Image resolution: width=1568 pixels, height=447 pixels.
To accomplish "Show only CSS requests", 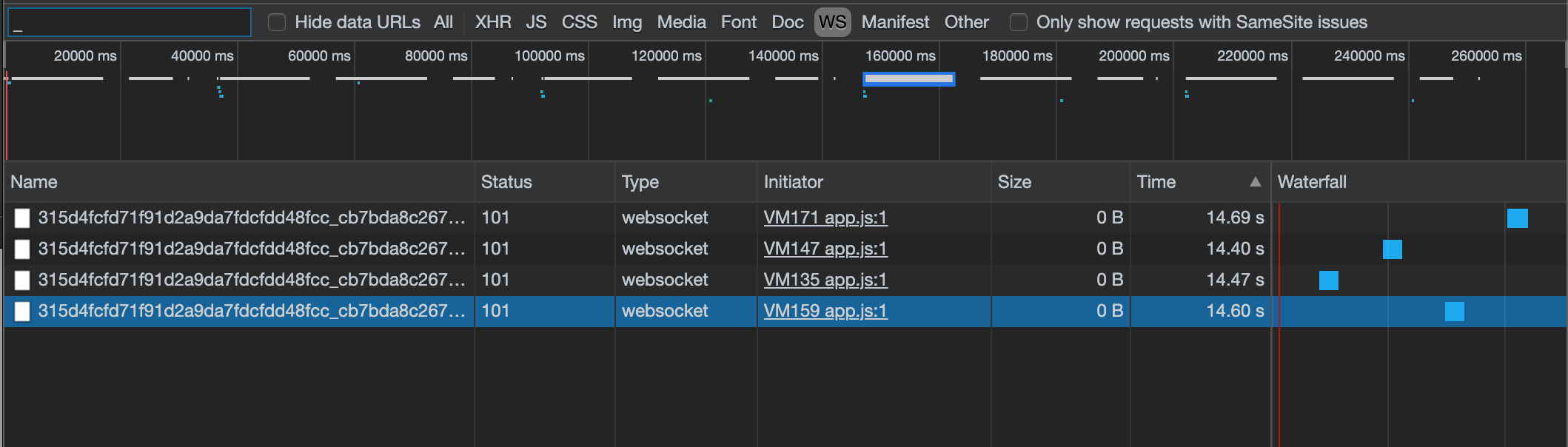I will click(580, 21).
